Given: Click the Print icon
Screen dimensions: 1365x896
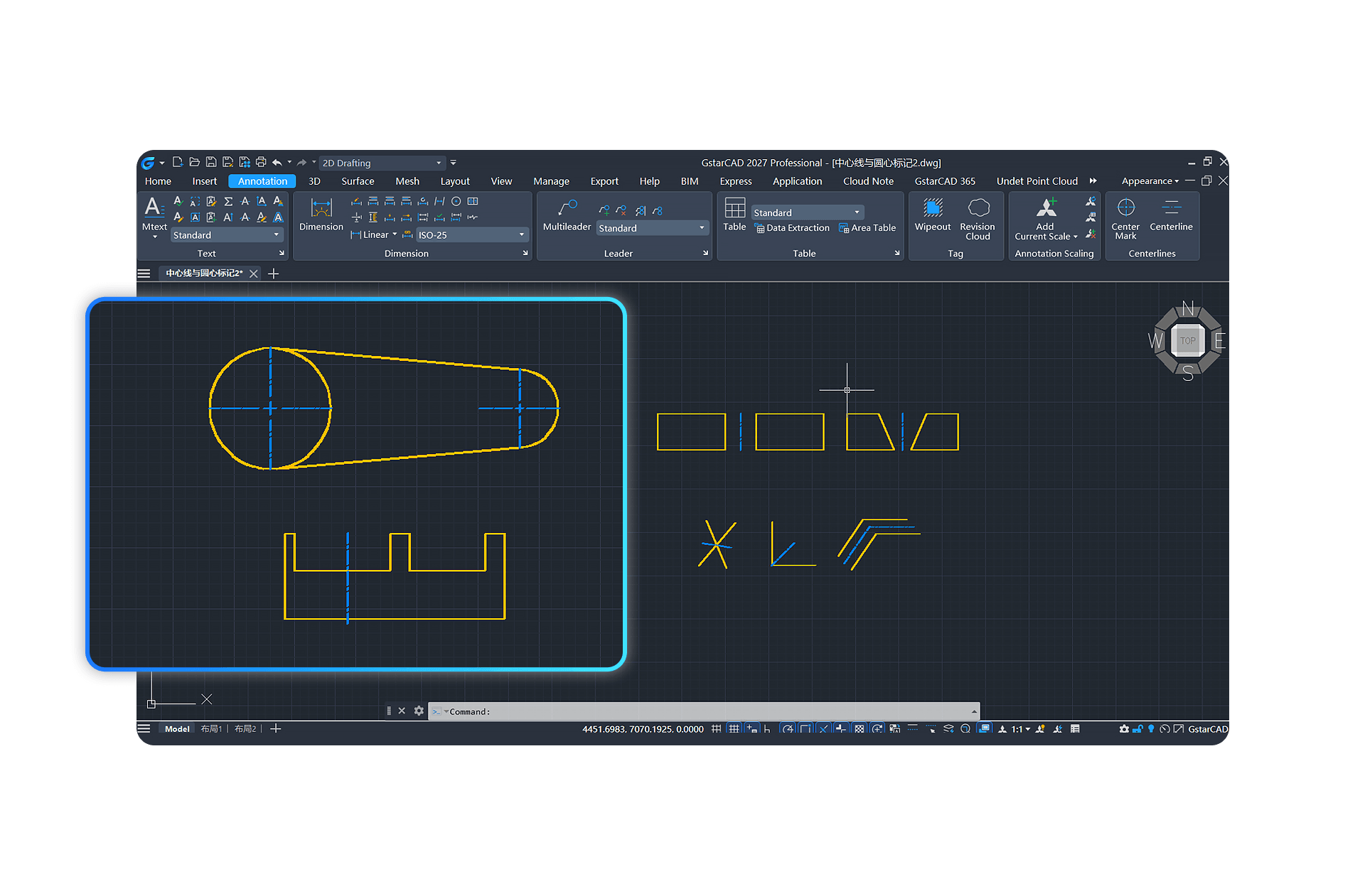Looking at the screenshot, I should 261,162.
